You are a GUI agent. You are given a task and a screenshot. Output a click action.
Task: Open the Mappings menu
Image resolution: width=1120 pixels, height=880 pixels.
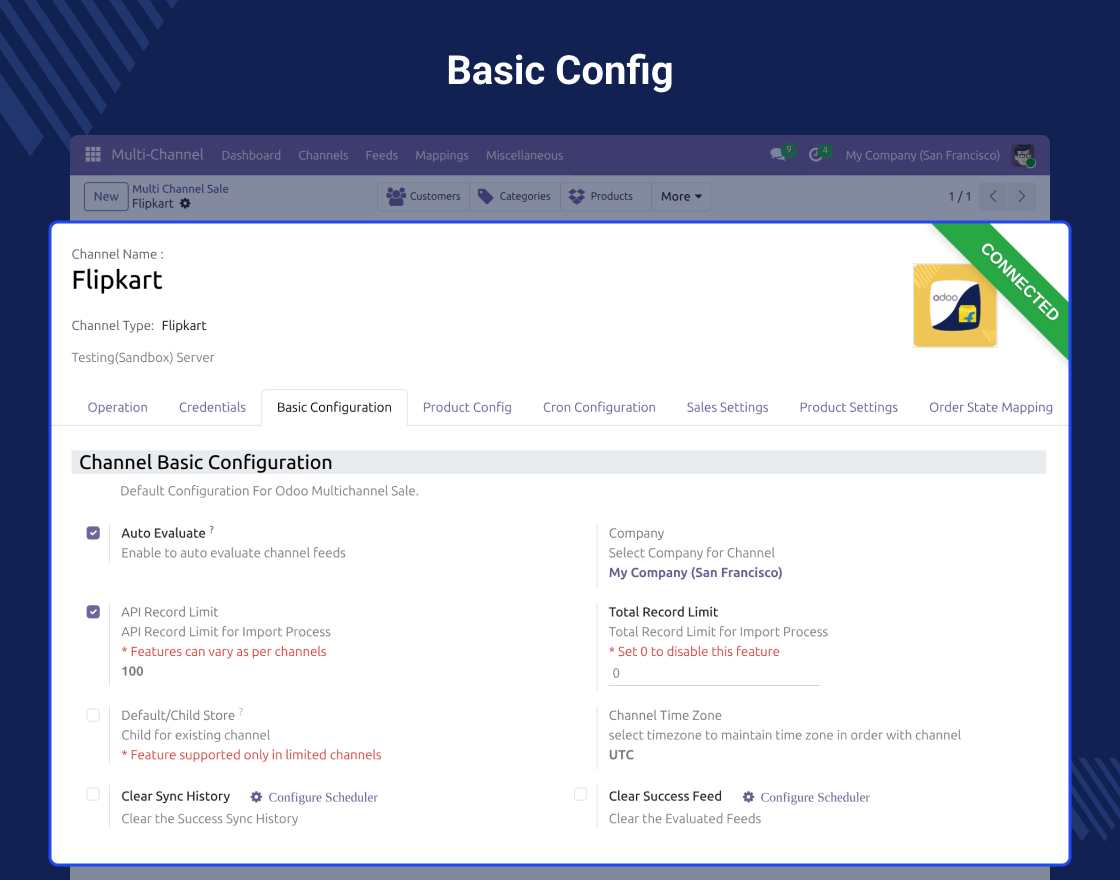(x=441, y=155)
